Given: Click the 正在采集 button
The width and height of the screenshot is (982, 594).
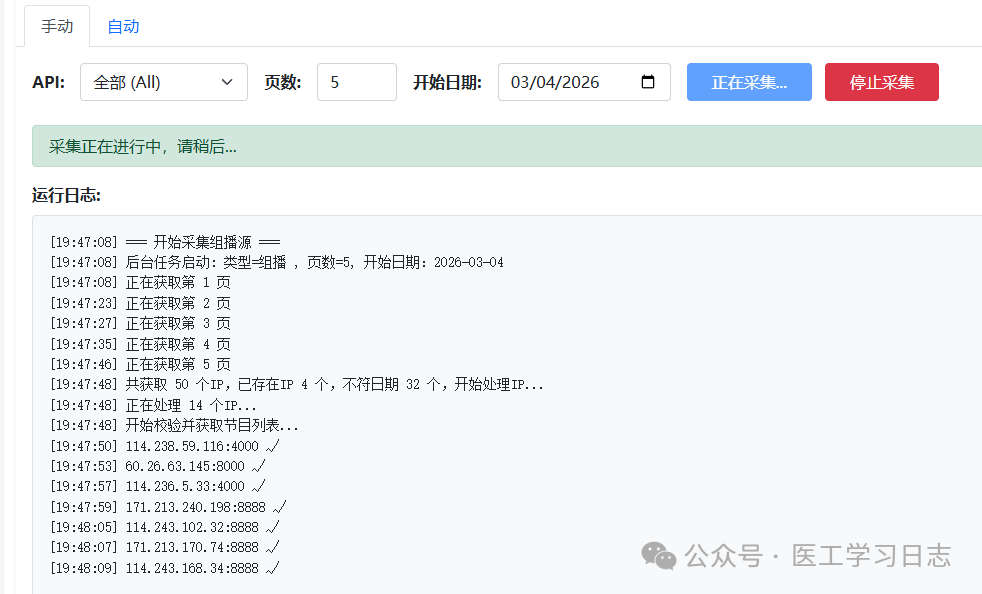Looking at the screenshot, I should point(749,82).
